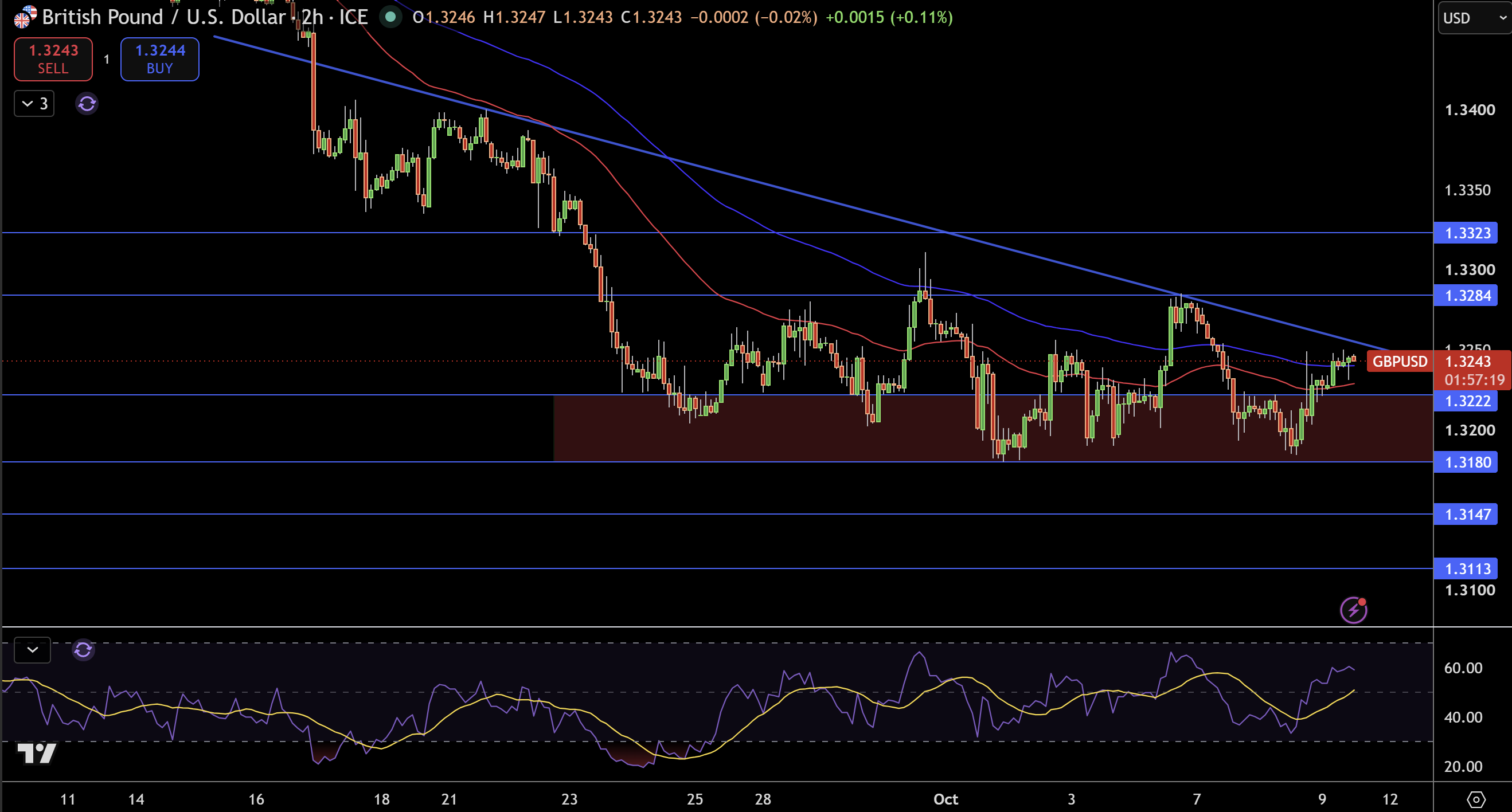Click the TradingView logo

[x=36, y=754]
